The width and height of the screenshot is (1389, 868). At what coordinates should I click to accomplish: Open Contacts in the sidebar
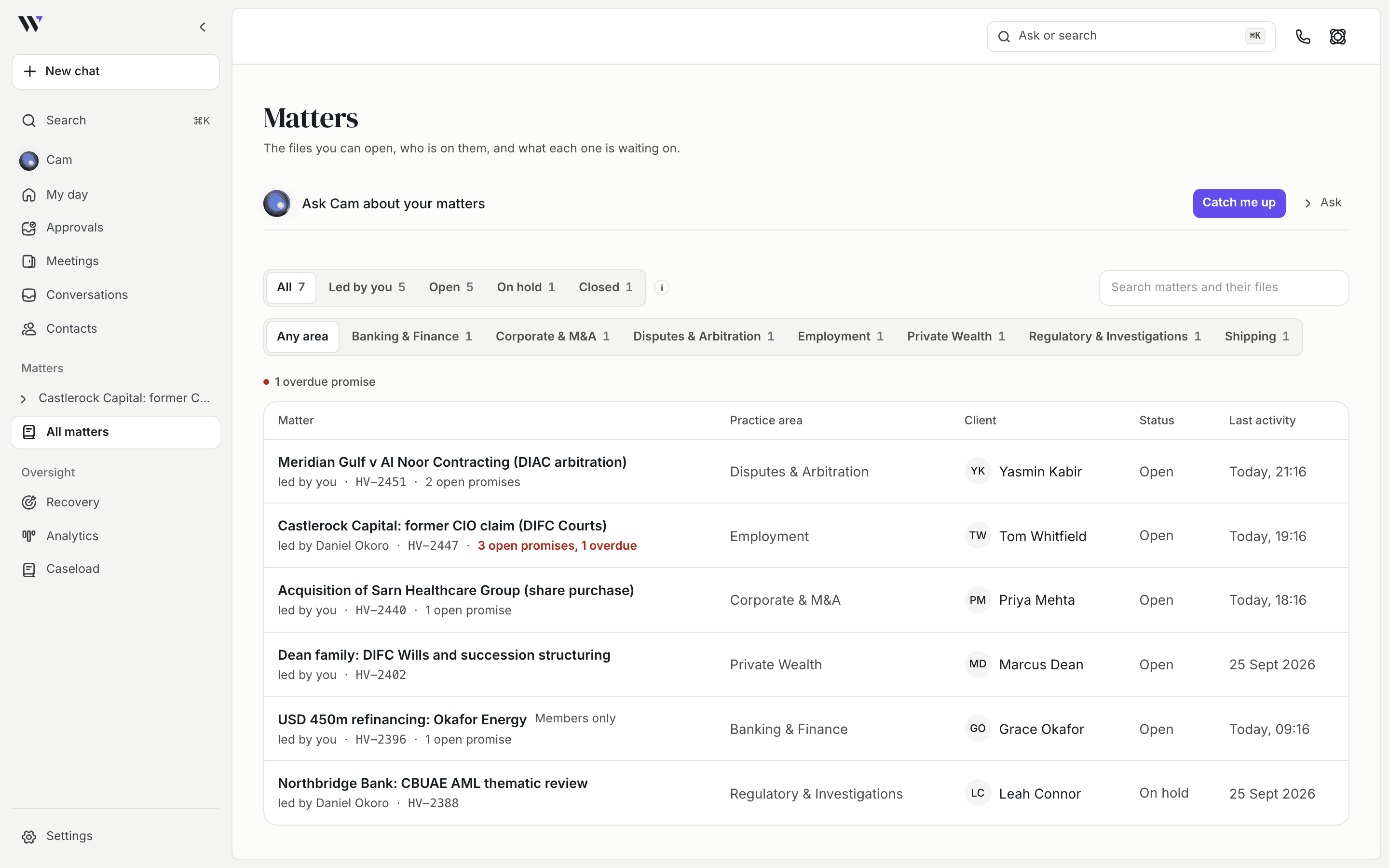click(x=115, y=329)
